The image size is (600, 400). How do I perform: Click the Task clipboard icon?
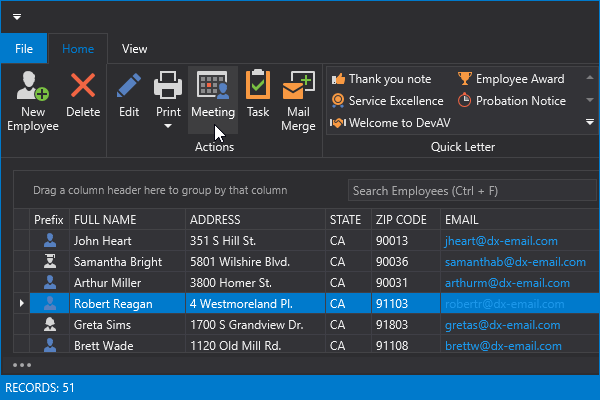coord(258,87)
